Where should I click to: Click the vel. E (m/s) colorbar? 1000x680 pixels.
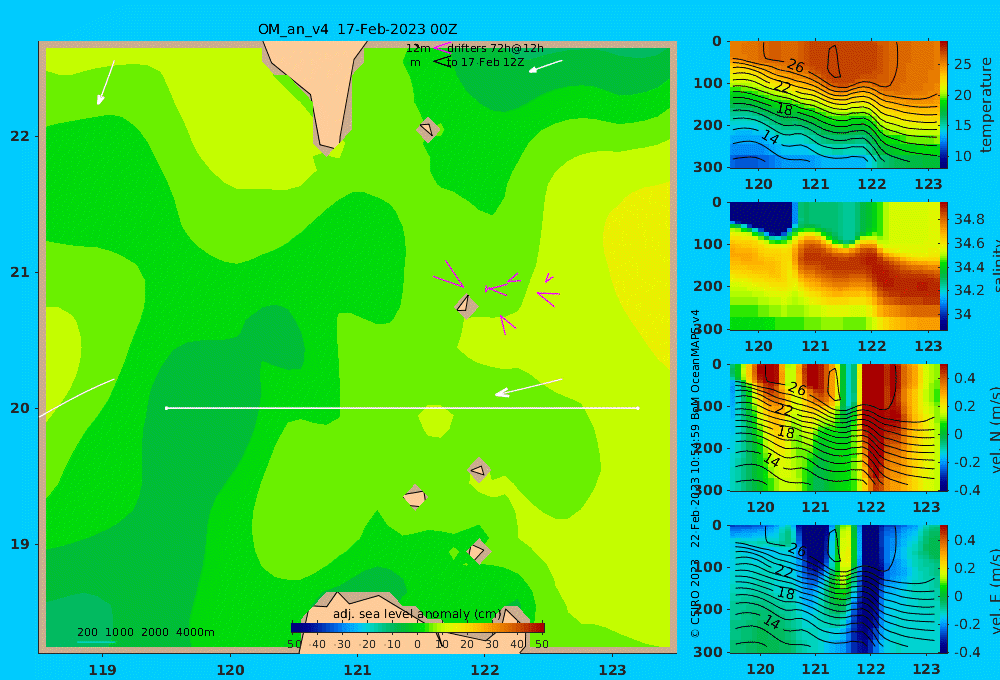coord(943,589)
